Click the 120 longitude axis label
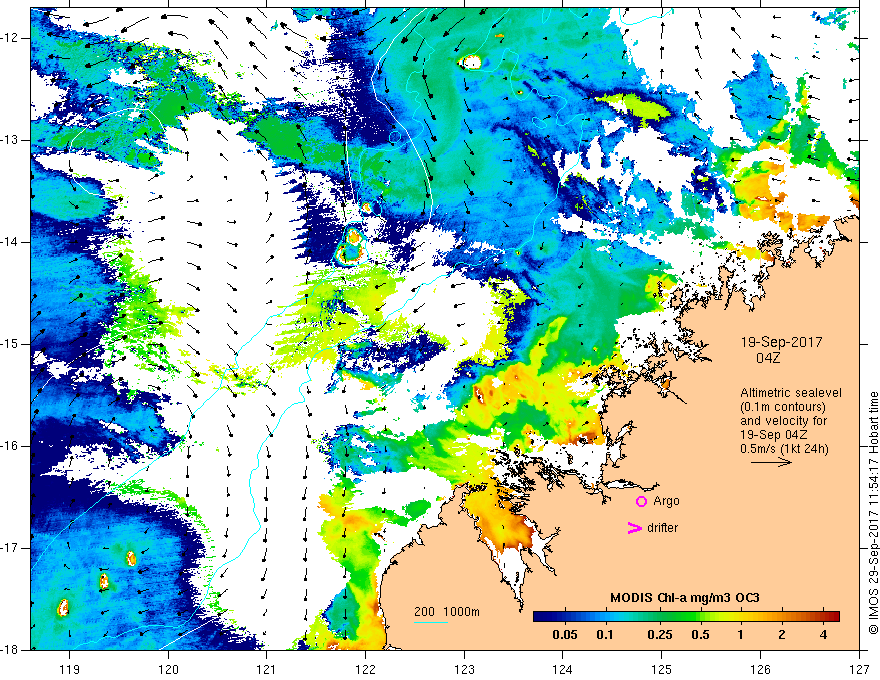This screenshot has height=680, width=880. [168, 669]
